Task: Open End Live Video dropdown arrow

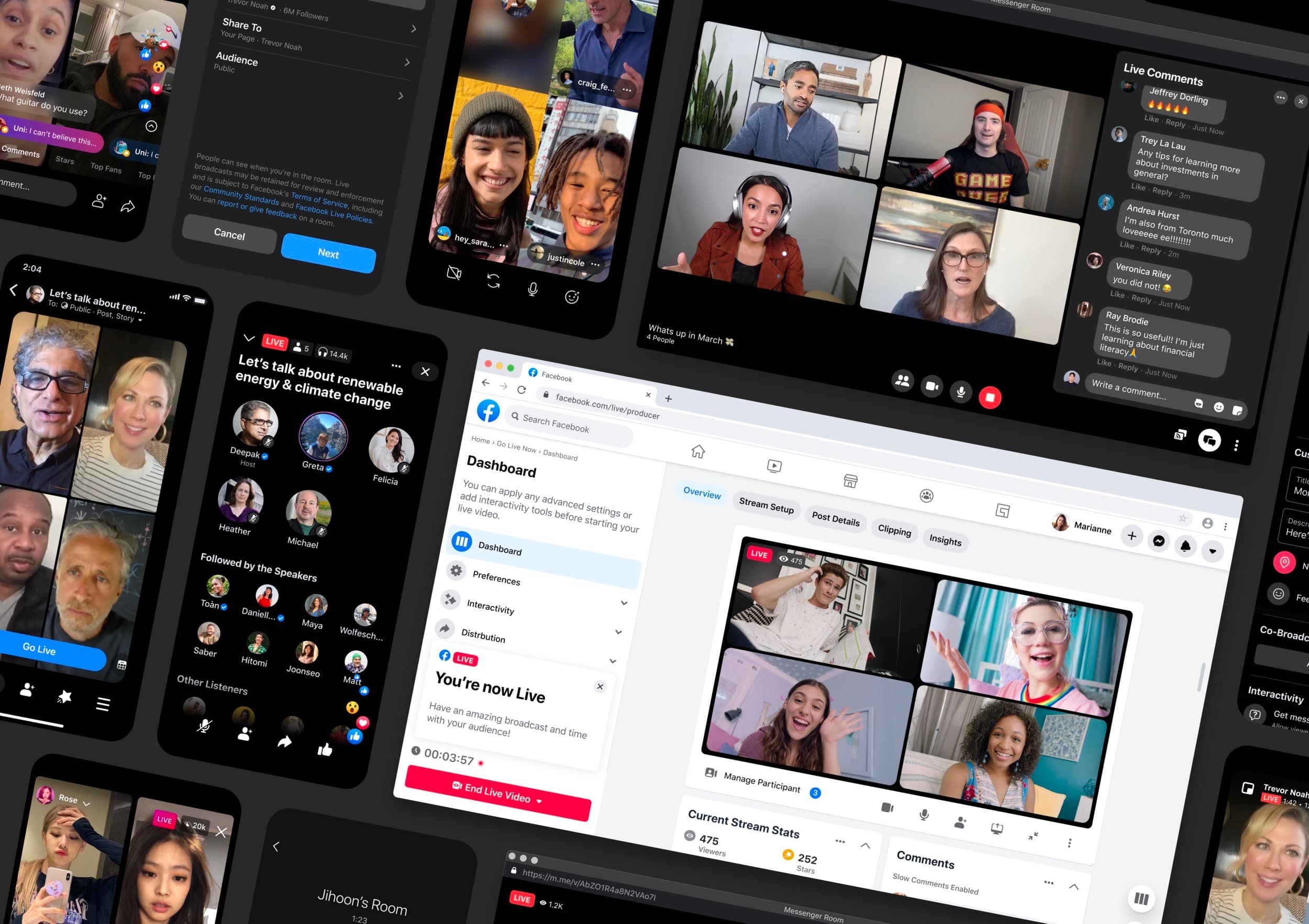Action: tap(539, 801)
